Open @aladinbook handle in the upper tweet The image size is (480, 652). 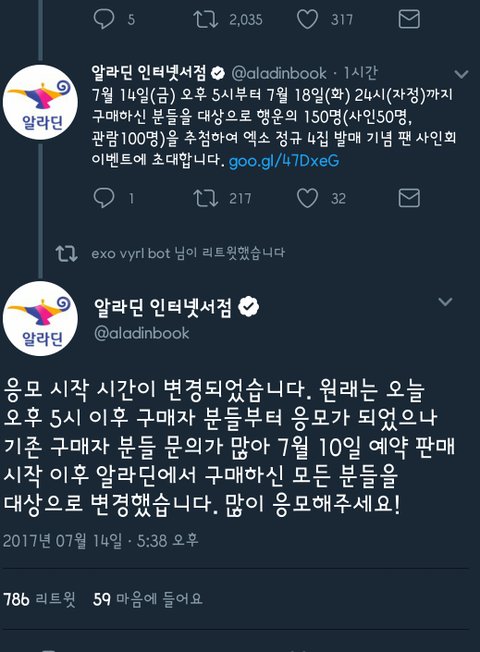click(279, 73)
